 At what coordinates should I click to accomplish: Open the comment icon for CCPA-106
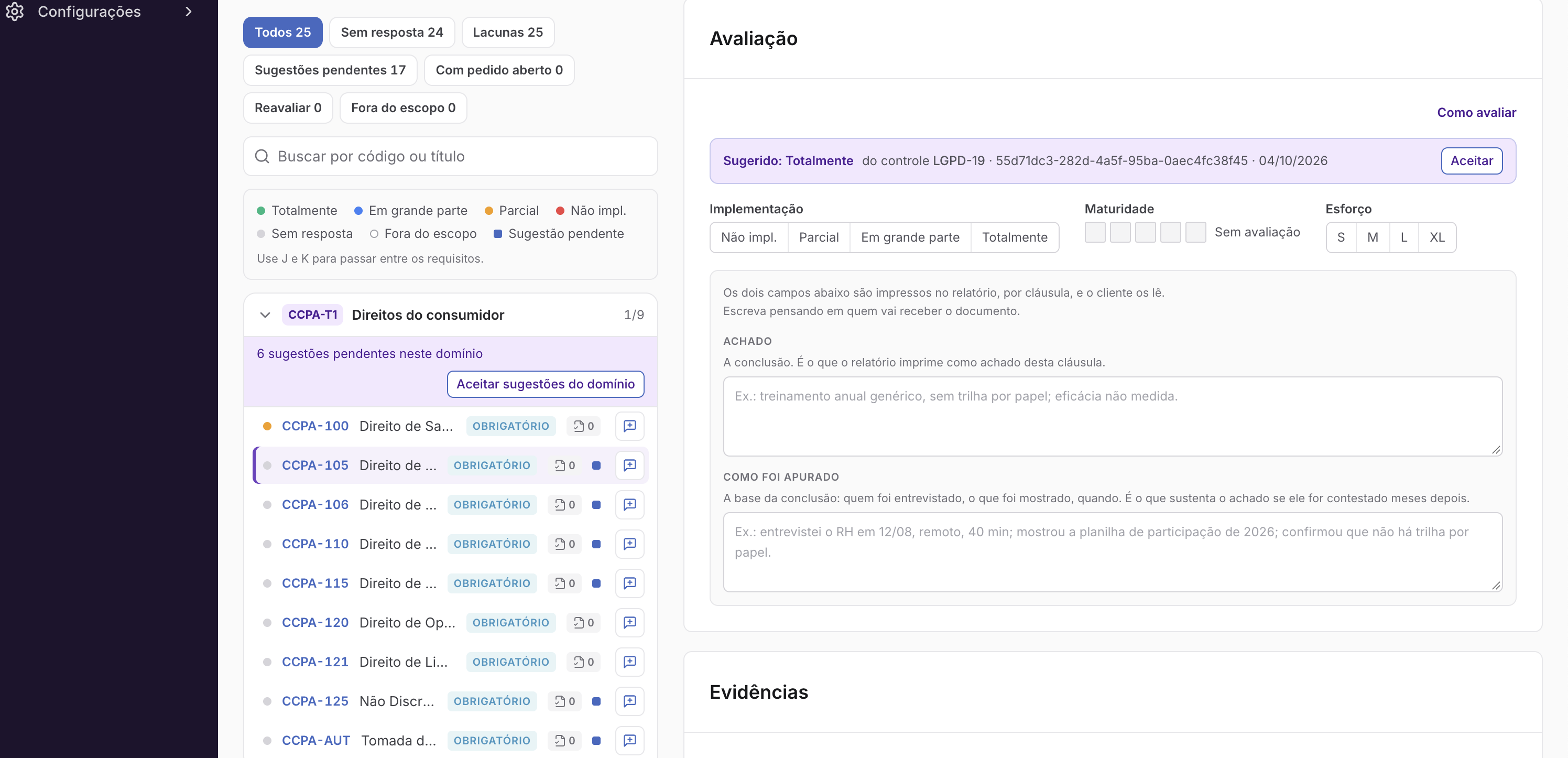[629, 505]
